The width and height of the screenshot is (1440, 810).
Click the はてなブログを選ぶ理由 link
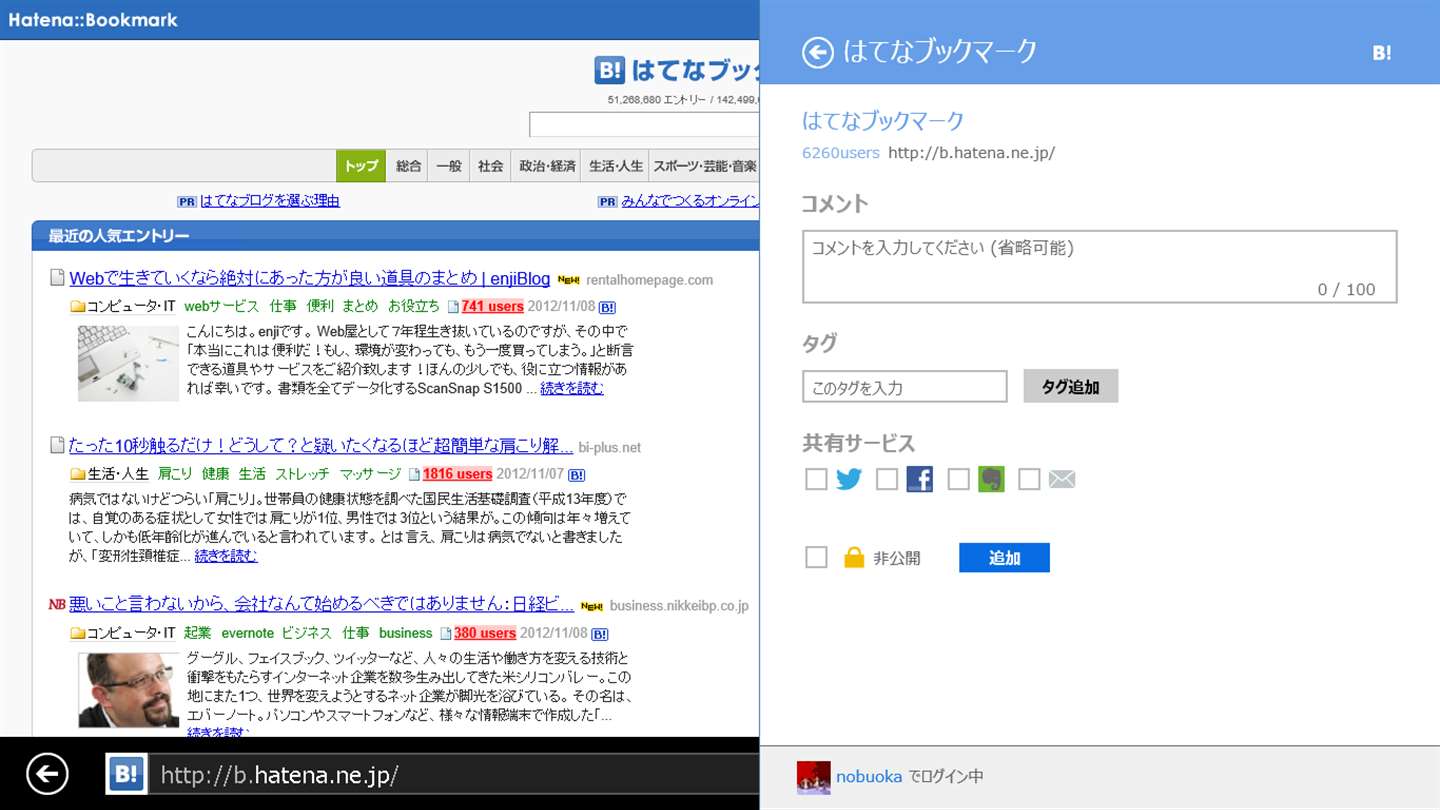pos(270,201)
